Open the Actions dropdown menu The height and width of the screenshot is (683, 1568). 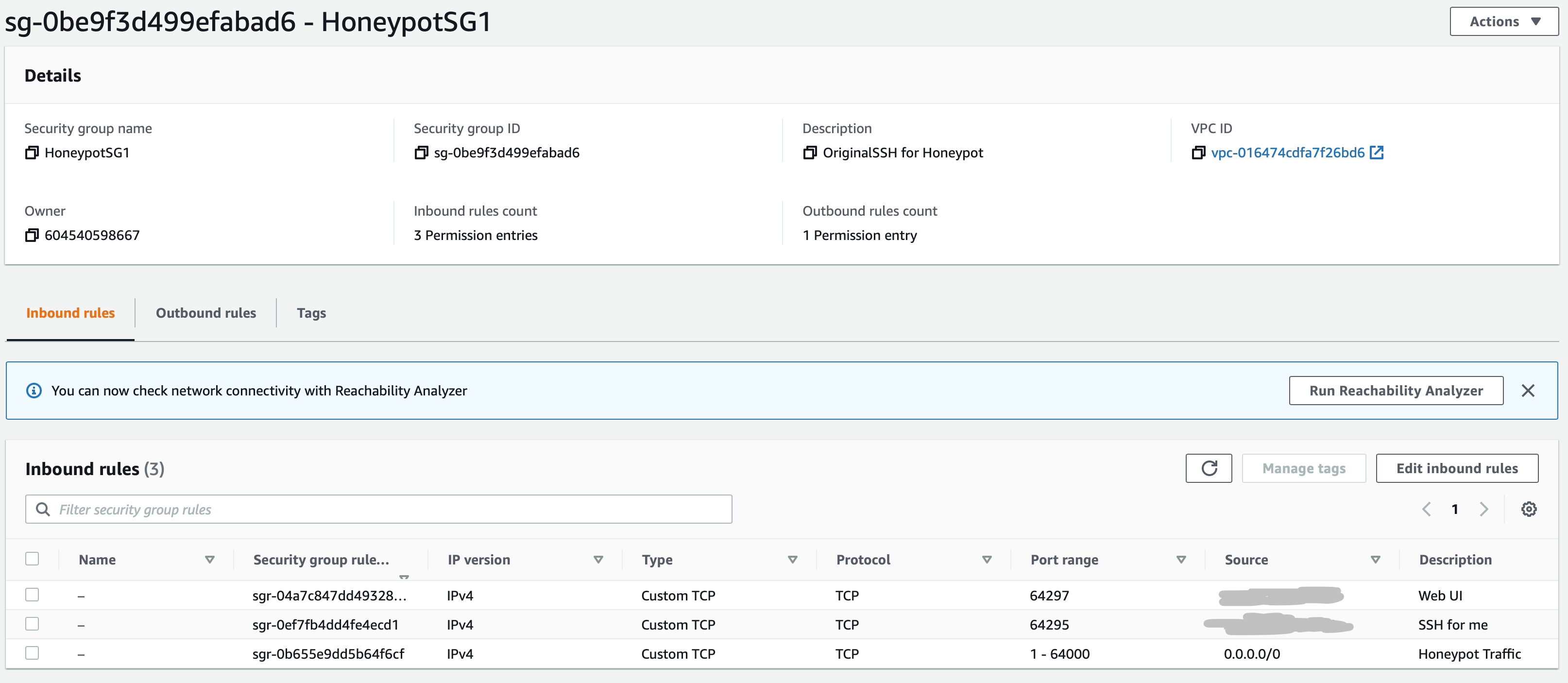pos(1503,22)
